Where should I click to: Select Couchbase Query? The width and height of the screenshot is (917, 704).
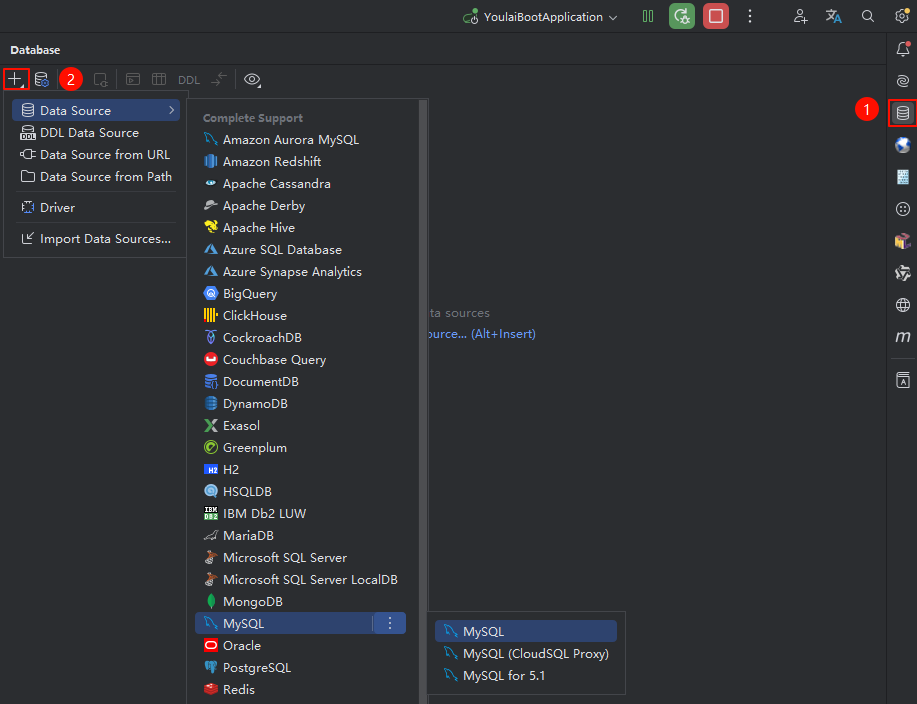click(x=301, y=360)
